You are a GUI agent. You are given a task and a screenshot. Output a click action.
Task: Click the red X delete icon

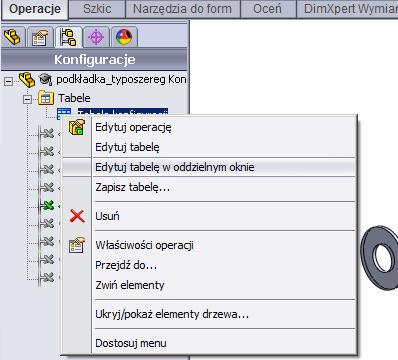(77, 216)
